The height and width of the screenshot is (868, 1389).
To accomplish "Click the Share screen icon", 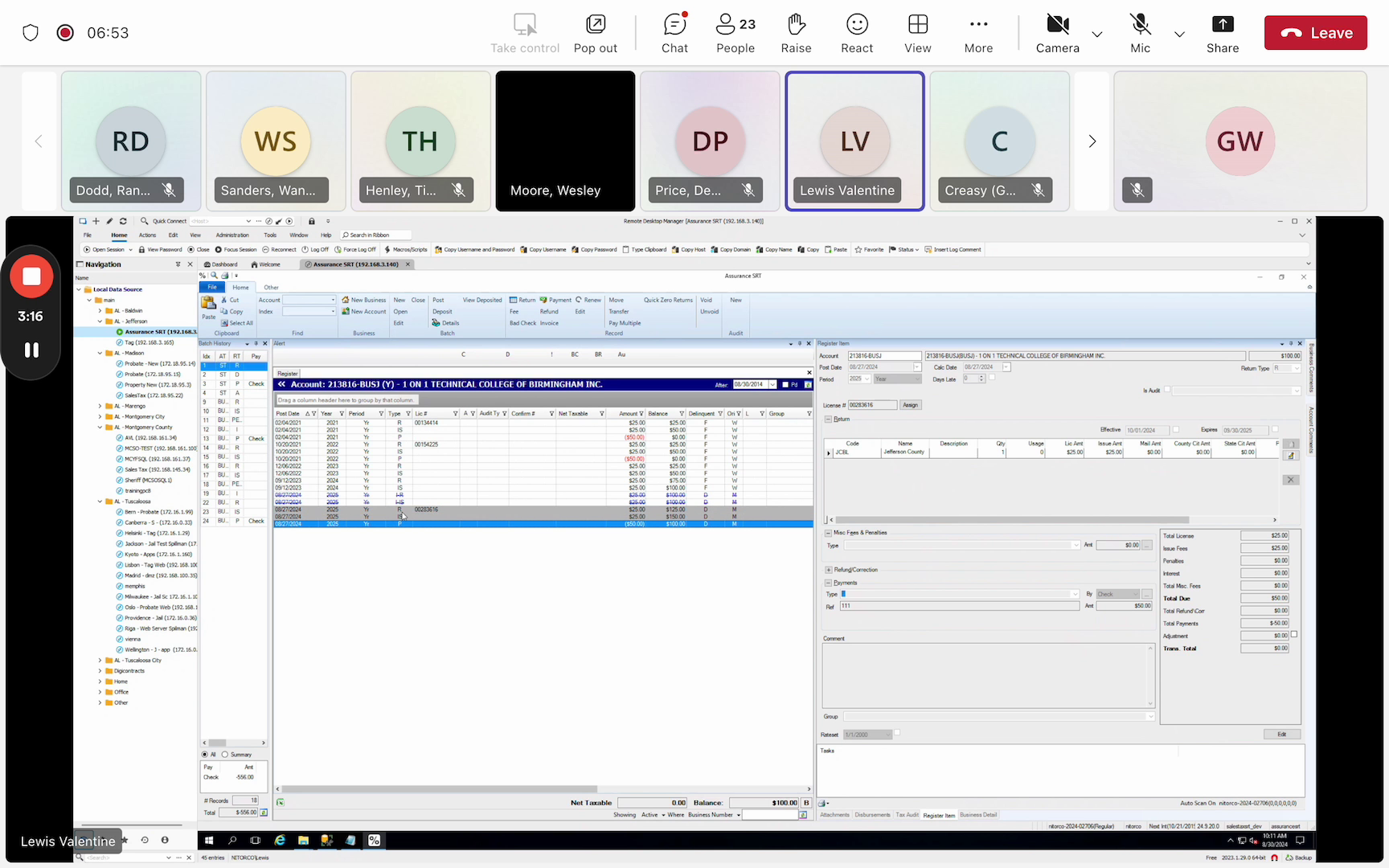I will tap(1222, 33).
